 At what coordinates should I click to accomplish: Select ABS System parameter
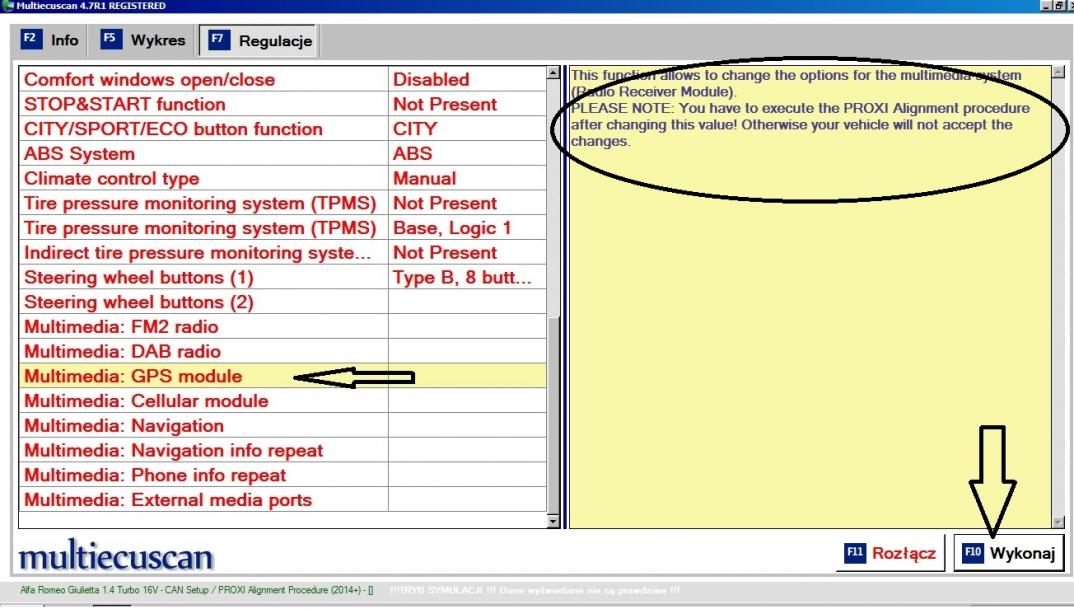coord(282,153)
